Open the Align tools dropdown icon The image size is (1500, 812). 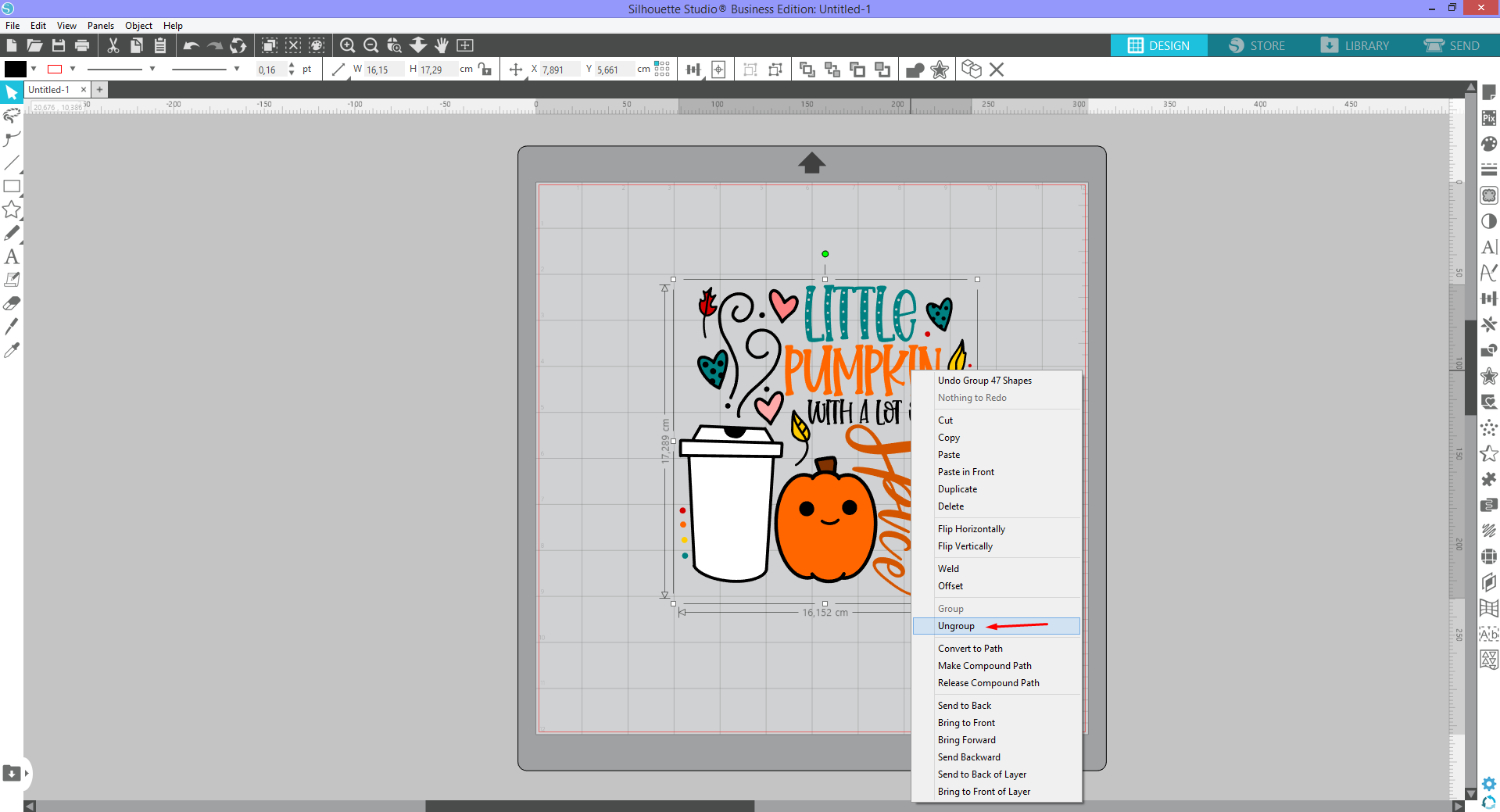(693, 69)
